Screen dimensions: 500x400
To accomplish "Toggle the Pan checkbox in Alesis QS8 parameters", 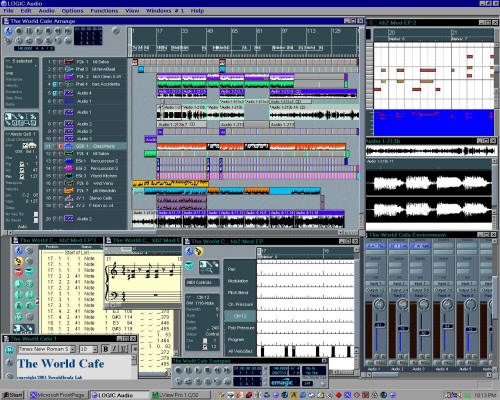I will (22, 176).
